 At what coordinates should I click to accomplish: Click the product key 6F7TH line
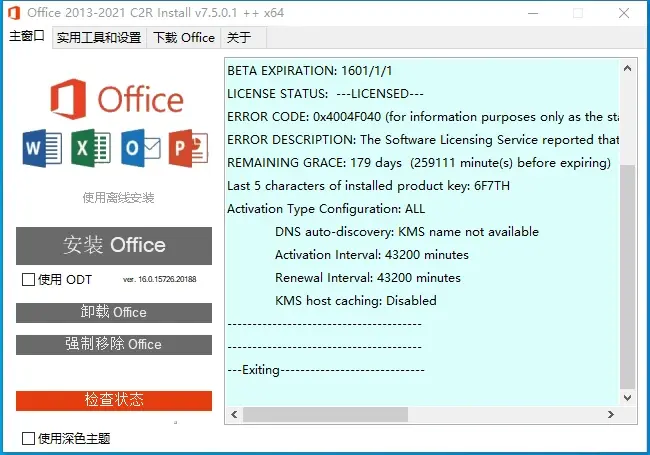tap(369, 186)
